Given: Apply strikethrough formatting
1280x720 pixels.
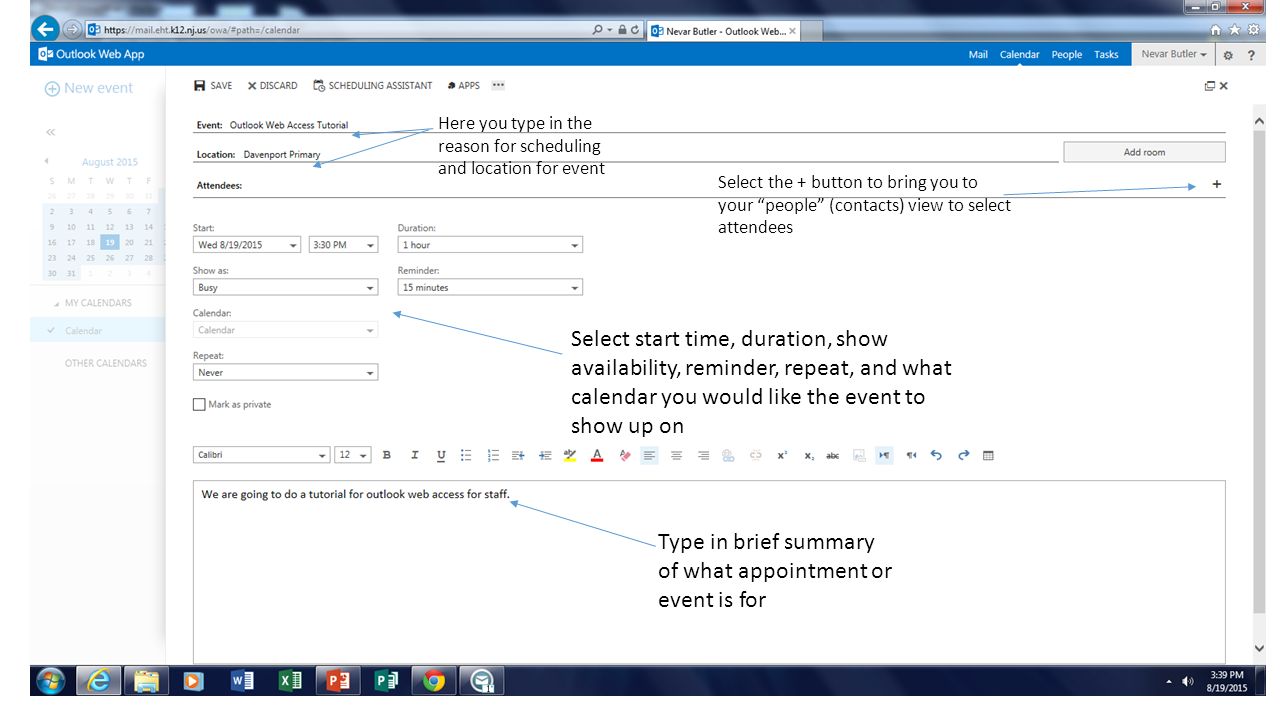Looking at the screenshot, I should (x=832, y=455).
